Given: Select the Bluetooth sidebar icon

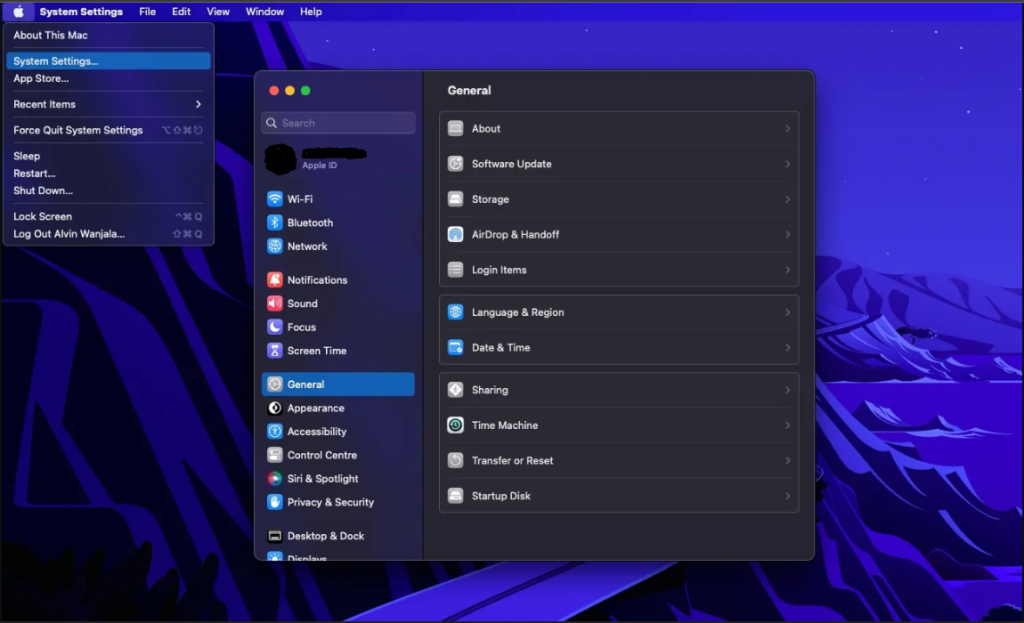Looking at the screenshot, I should pyautogui.click(x=275, y=223).
